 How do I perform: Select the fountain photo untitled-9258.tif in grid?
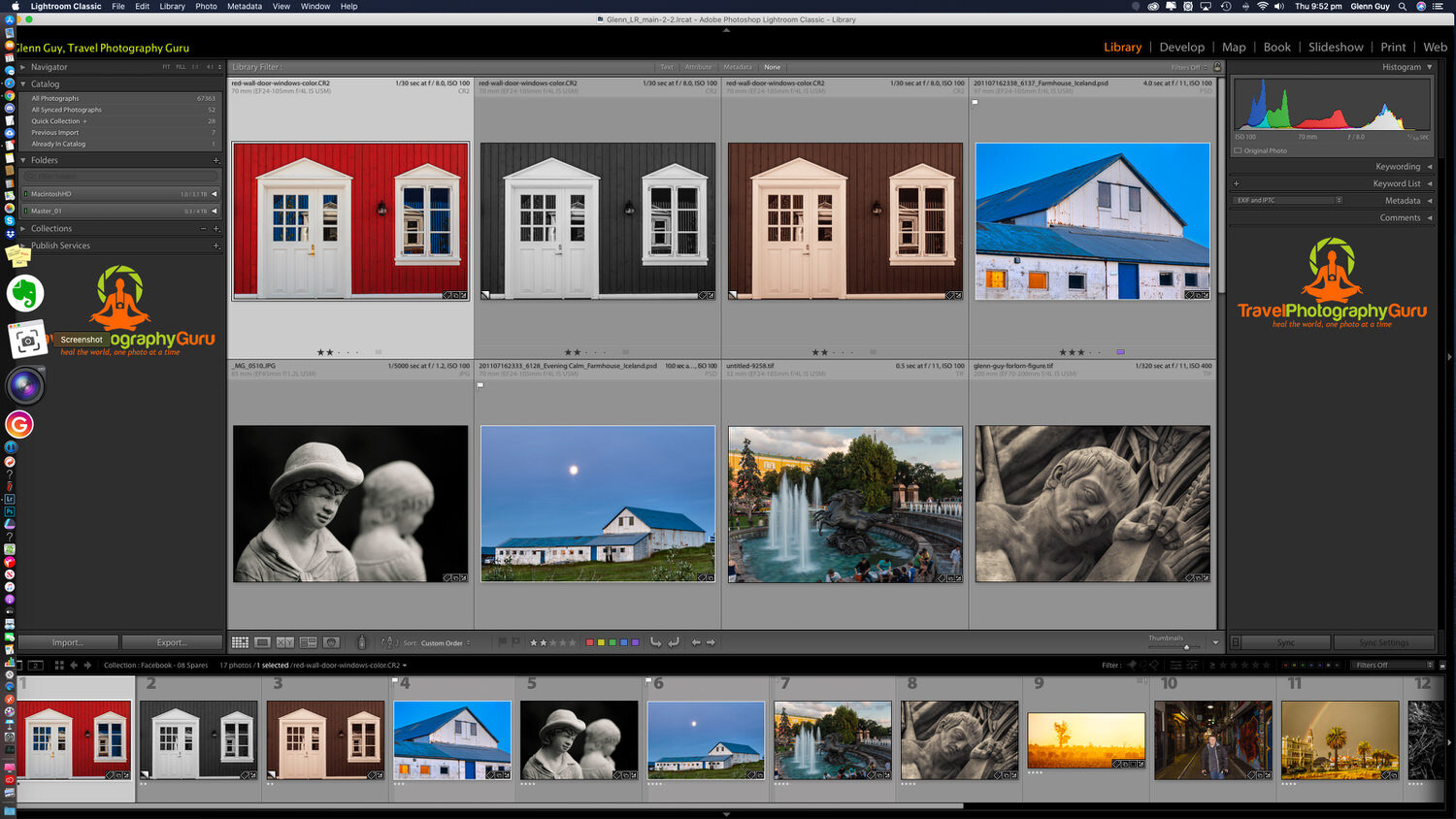coord(845,504)
